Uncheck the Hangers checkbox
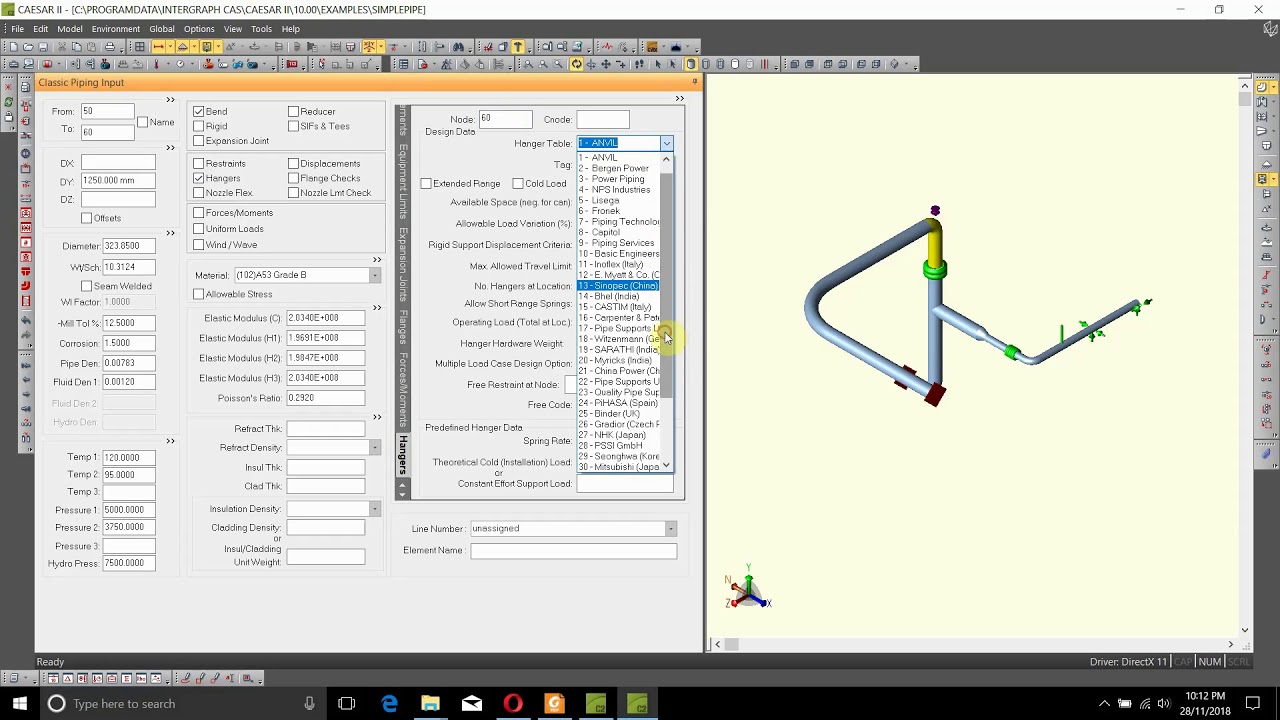This screenshot has width=1280, height=720. 199,178
